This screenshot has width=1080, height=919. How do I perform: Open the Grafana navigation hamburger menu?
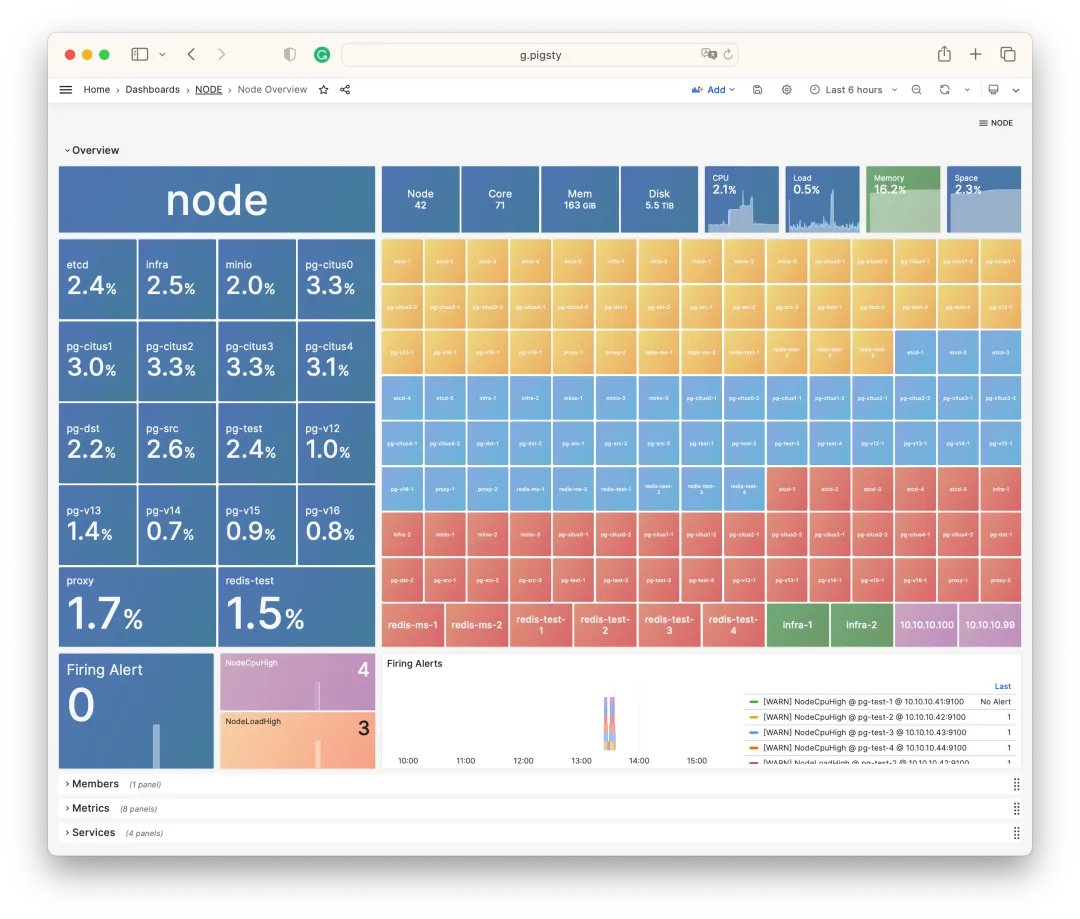pyautogui.click(x=65, y=89)
